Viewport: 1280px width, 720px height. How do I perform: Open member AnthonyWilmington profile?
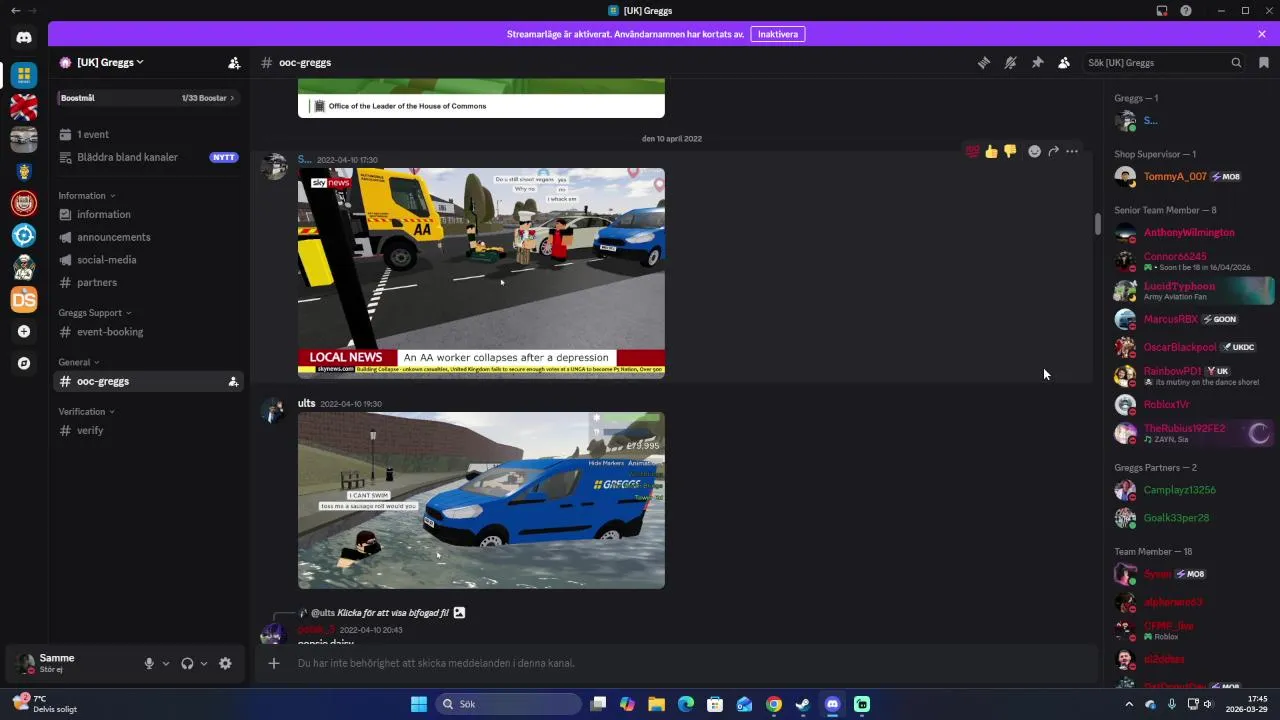click(1191, 232)
